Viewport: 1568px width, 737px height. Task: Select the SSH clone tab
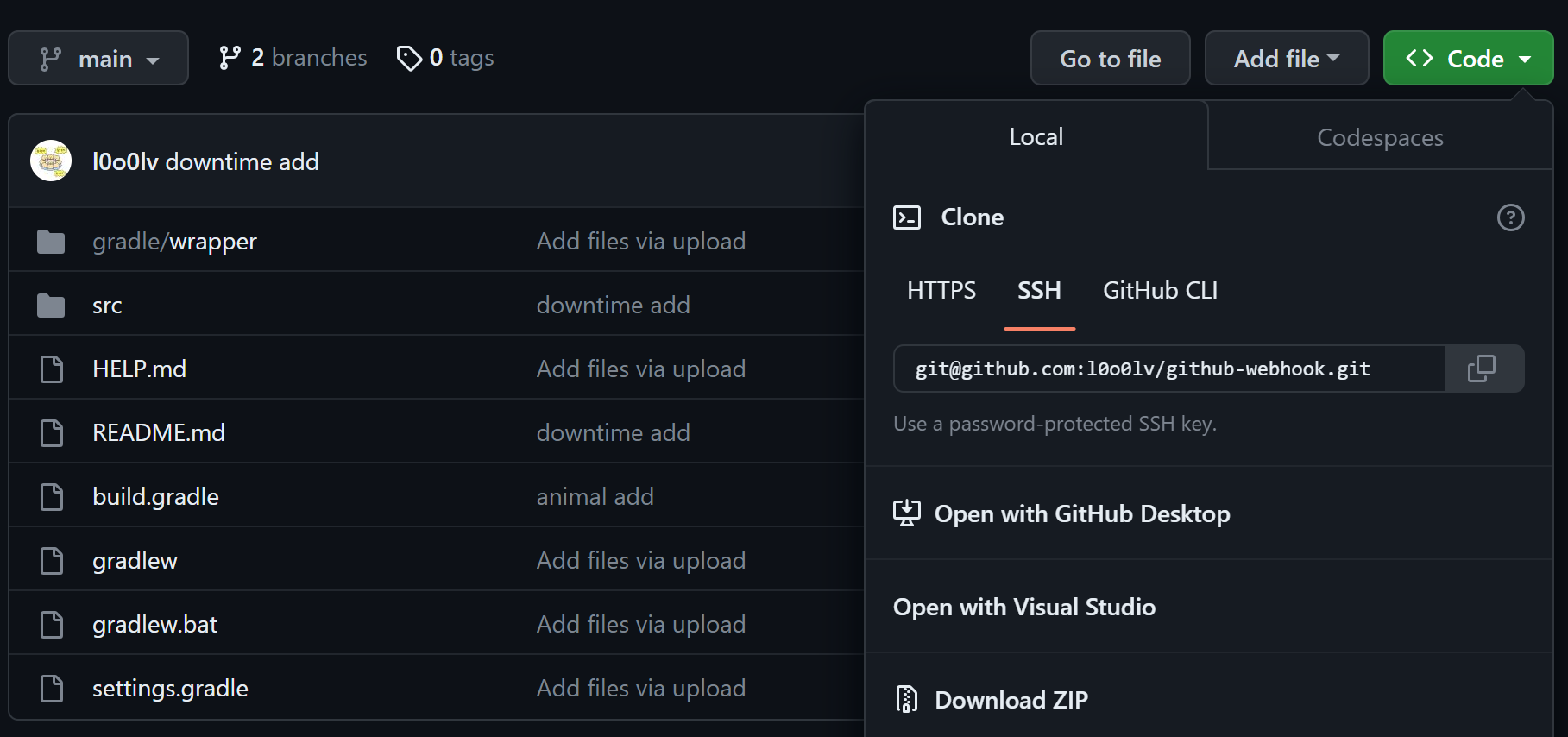coord(1039,291)
